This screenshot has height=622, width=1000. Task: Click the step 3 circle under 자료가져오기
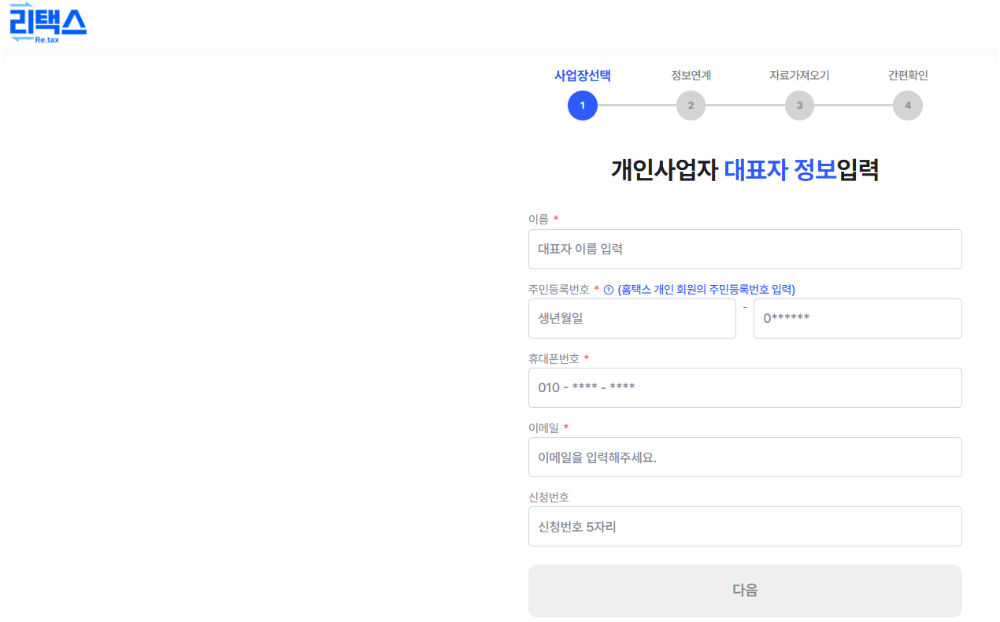tap(799, 105)
